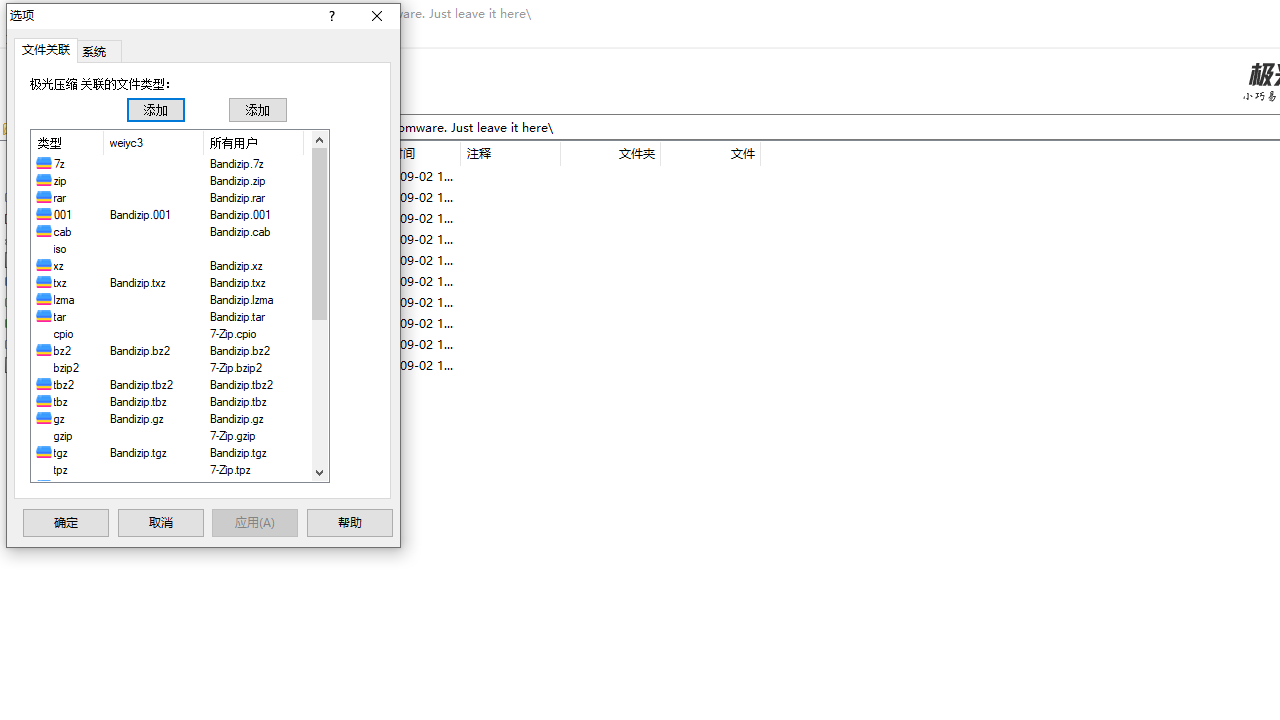
Task: Open the 文件关联 tab
Action: [x=46, y=50]
